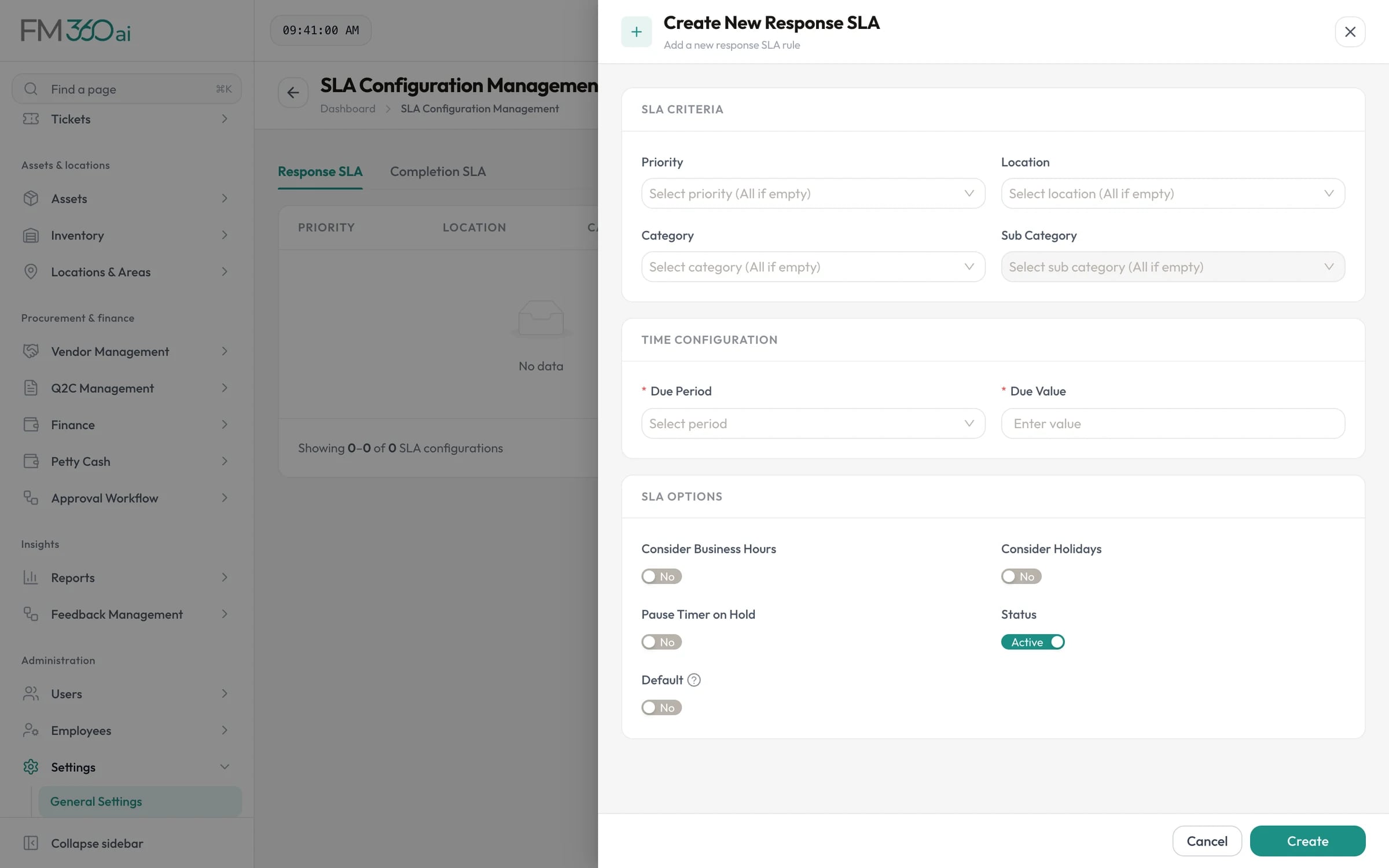The height and width of the screenshot is (868, 1389).
Task: Click the Users icon in sidebar
Action: [x=31, y=694]
